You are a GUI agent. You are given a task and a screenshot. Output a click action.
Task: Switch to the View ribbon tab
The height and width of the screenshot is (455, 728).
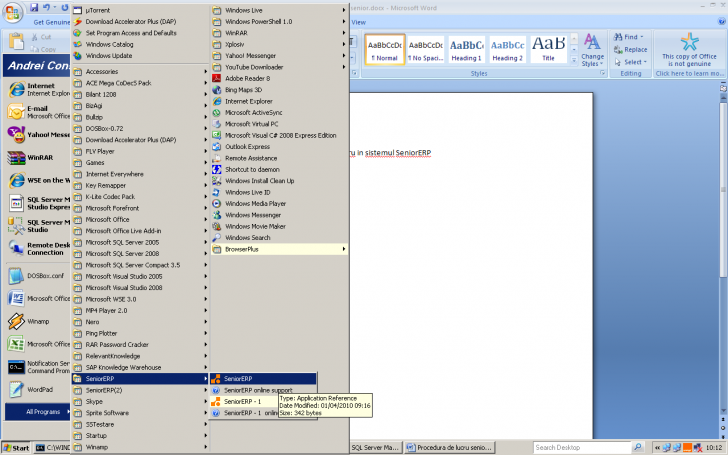pyautogui.click(x=358, y=22)
